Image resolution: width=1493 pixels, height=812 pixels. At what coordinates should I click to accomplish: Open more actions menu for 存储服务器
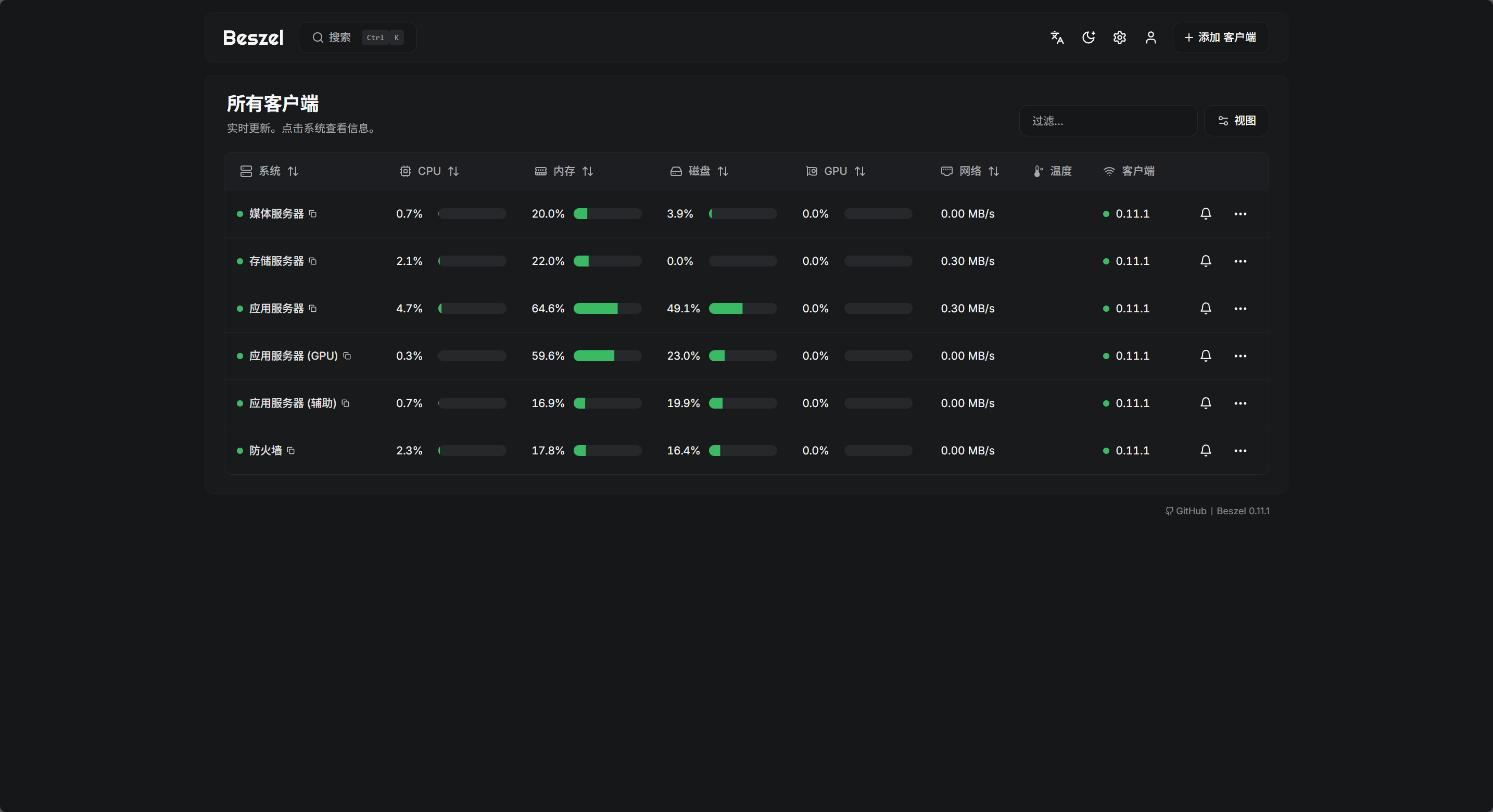pyautogui.click(x=1241, y=261)
